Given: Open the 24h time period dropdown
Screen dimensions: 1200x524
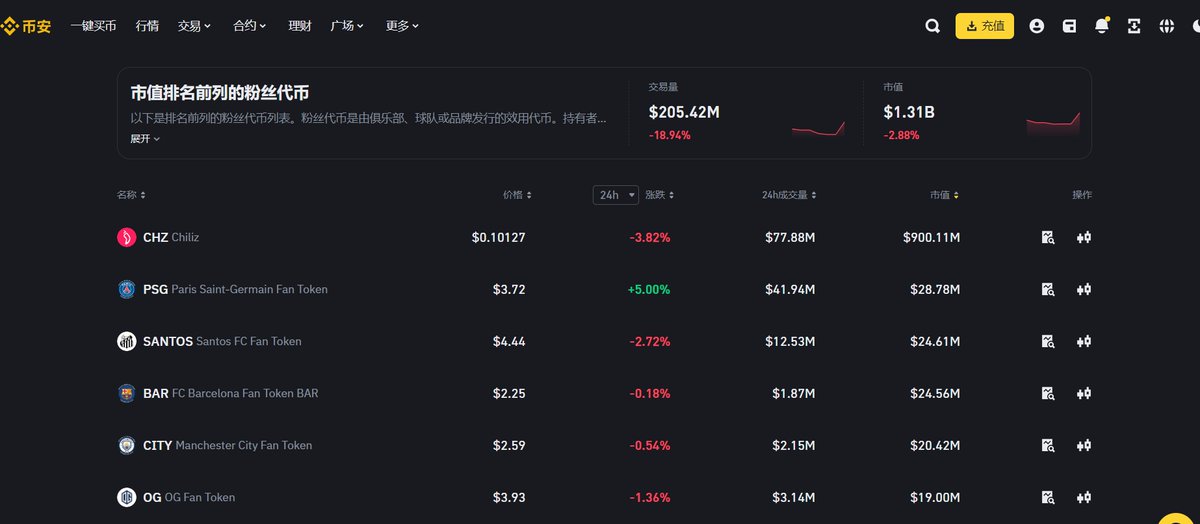Looking at the screenshot, I should tap(616, 195).
